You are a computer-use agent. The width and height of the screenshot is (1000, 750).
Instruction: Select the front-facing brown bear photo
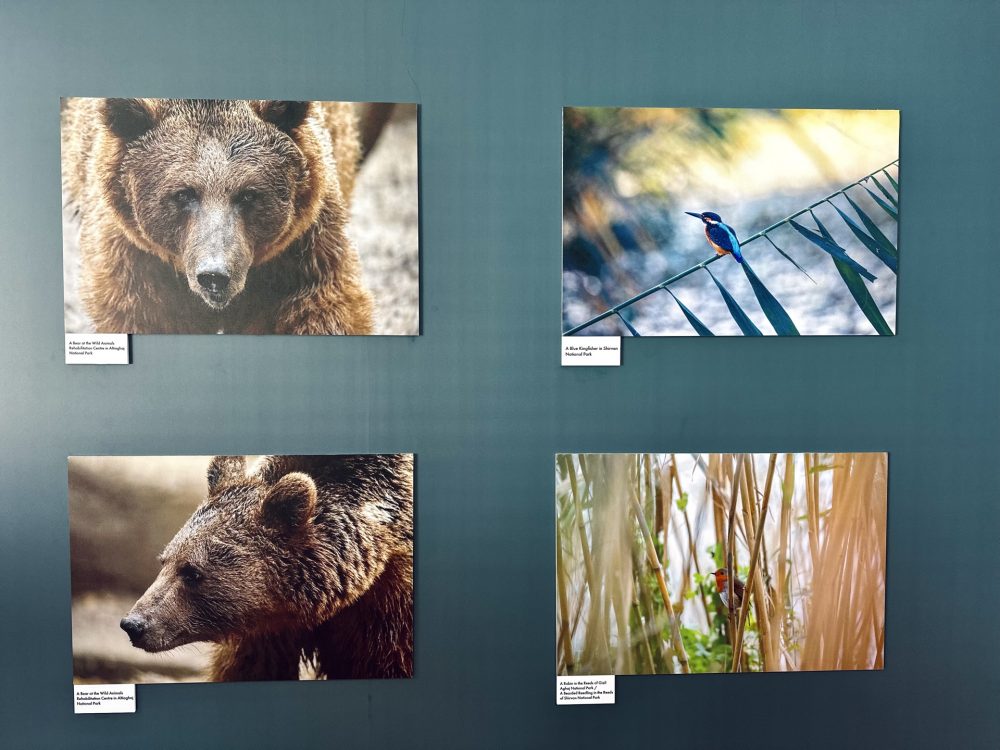point(240,216)
